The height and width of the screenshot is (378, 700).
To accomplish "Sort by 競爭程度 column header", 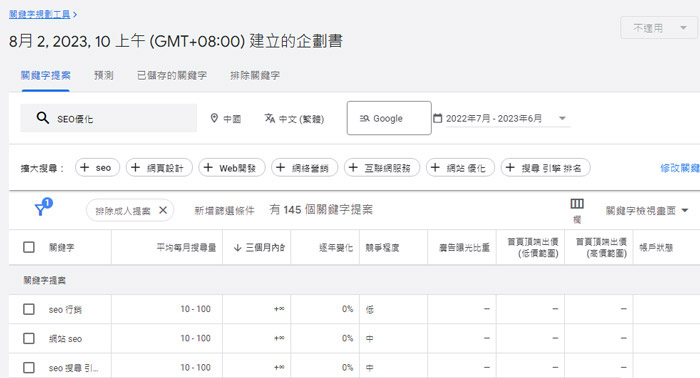I will pyautogui.click(x=382, y=247).
